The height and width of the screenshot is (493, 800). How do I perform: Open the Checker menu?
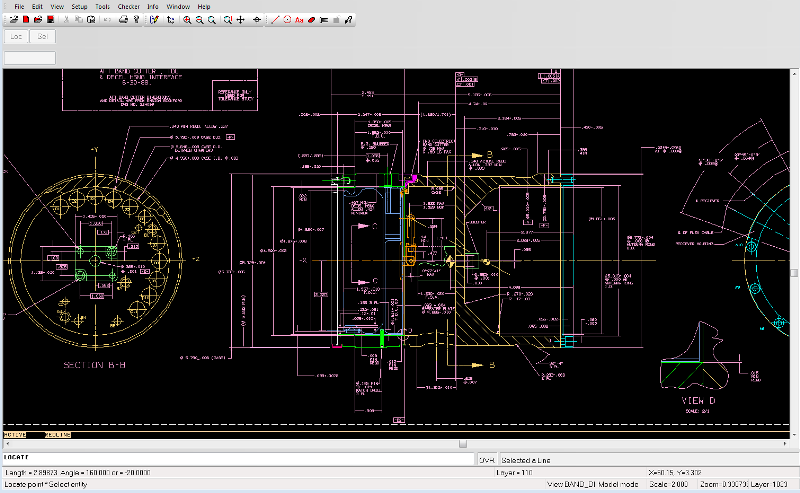(128, 6)
